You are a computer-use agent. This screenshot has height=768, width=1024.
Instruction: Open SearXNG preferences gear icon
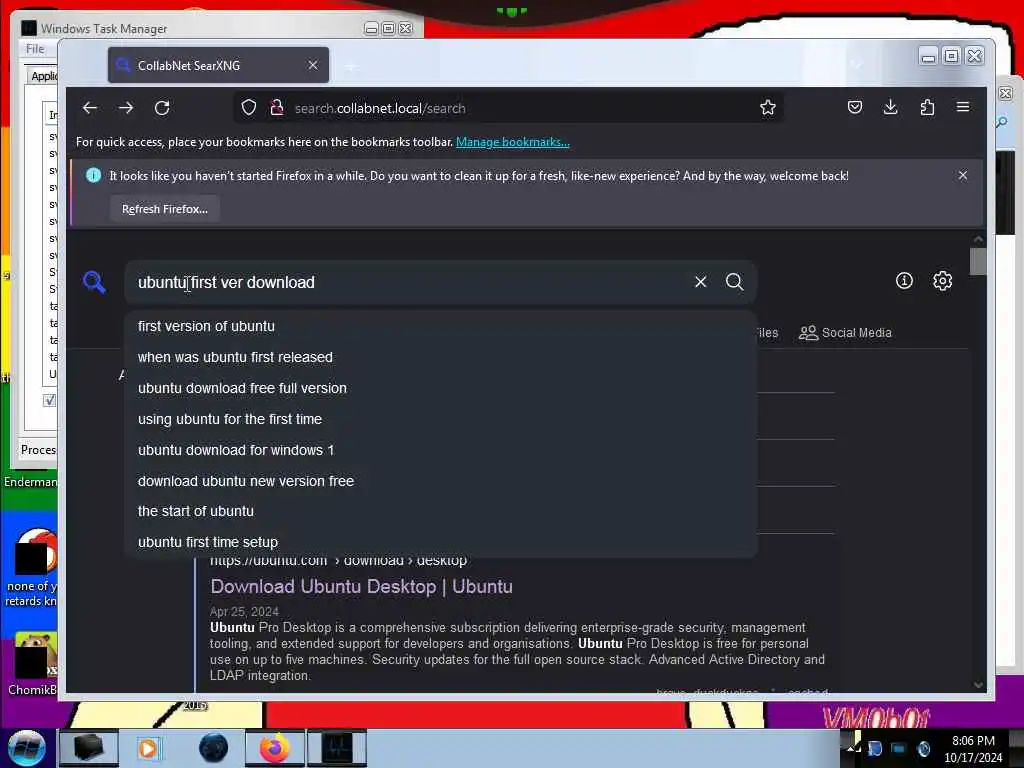(x=942, y=281)
